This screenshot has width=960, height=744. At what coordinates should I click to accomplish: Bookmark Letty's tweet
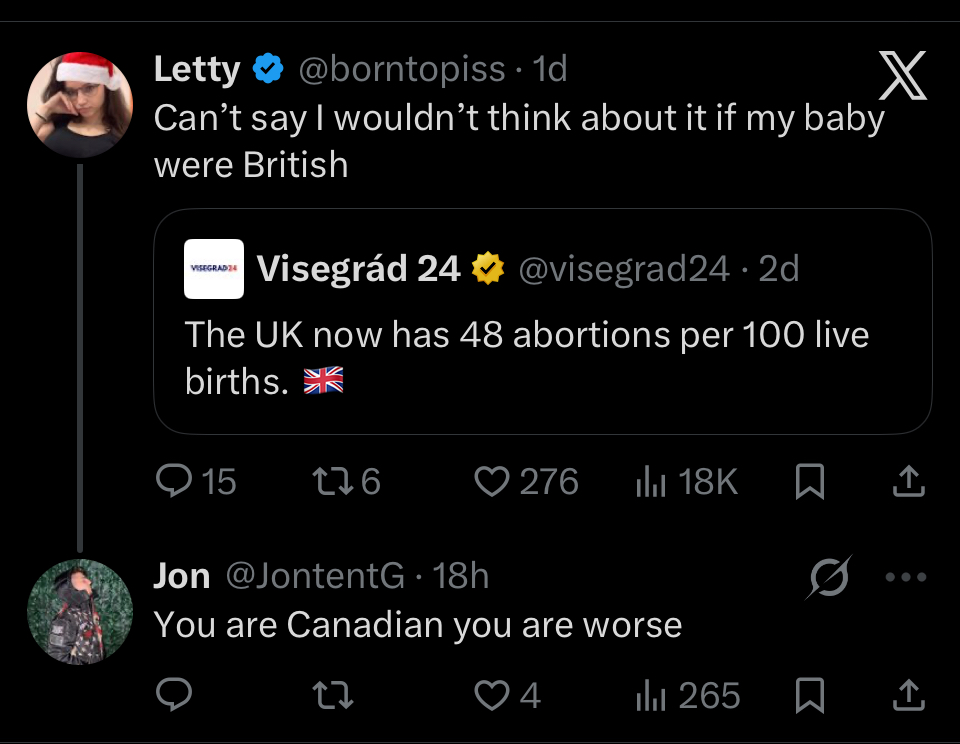(x=808, y=483)
